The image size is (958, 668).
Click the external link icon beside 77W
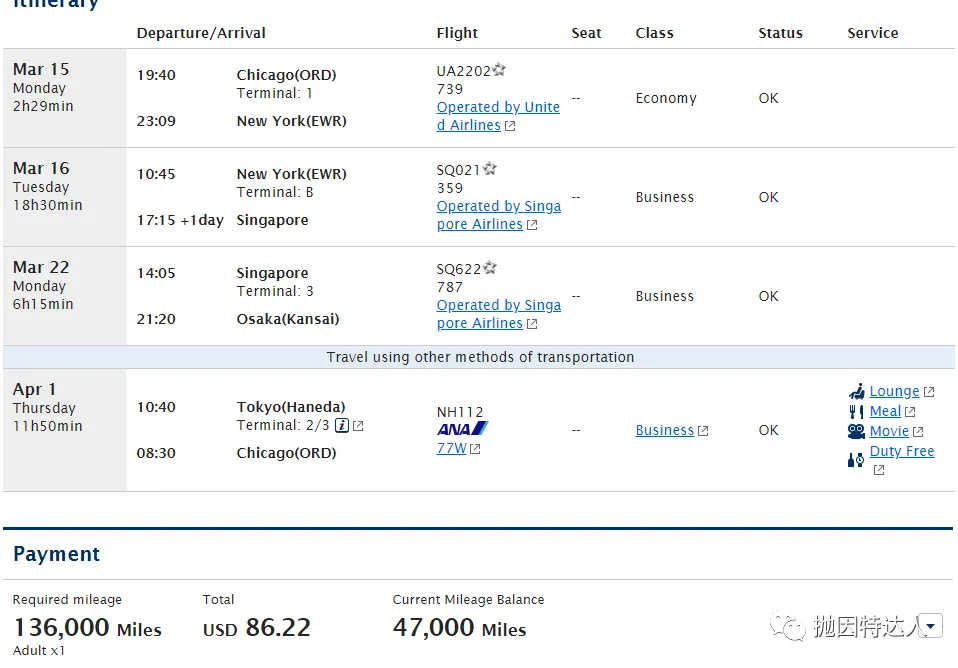pyautogui.click(x=475, y=449)
